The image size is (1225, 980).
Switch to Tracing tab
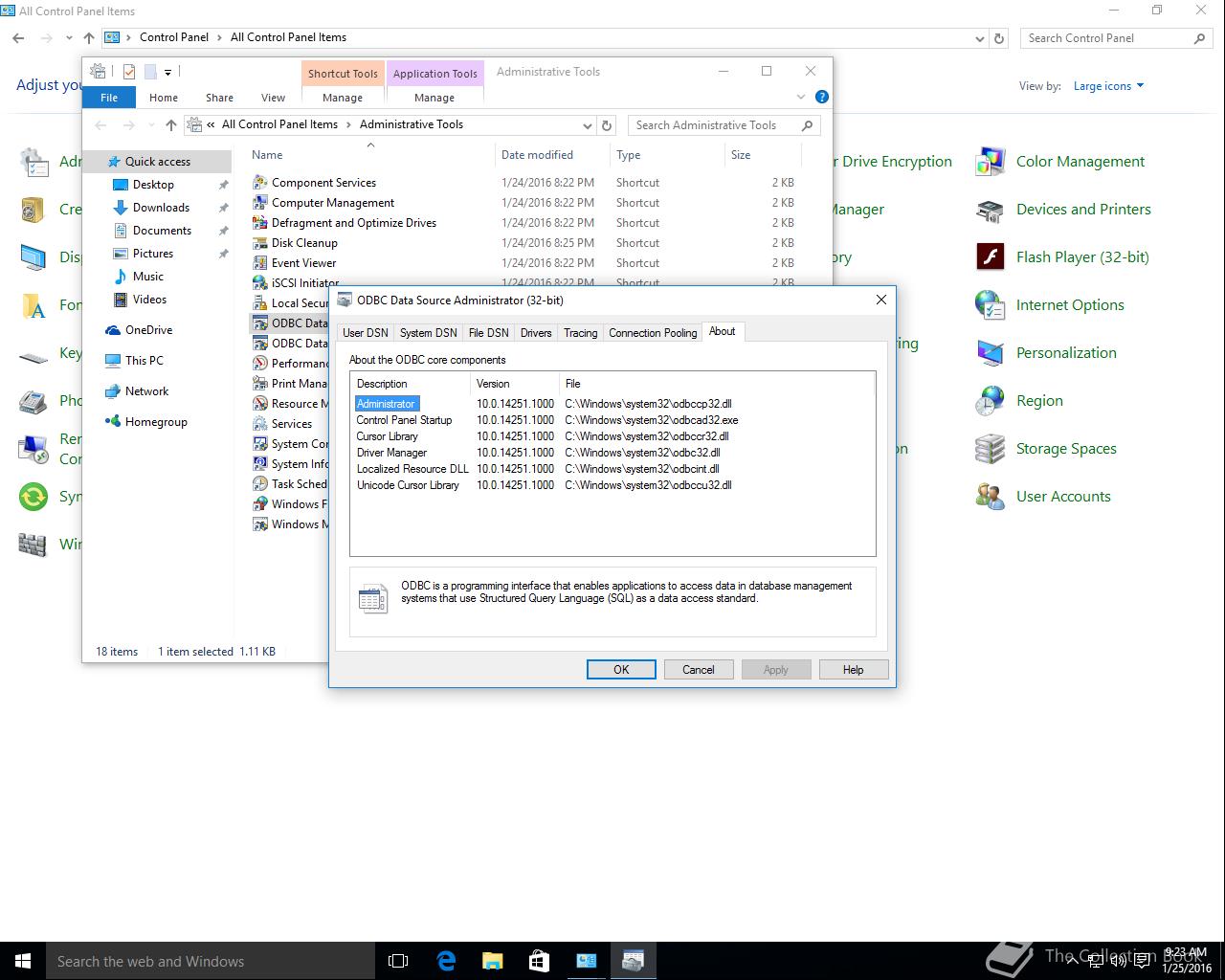click(580, 333)
